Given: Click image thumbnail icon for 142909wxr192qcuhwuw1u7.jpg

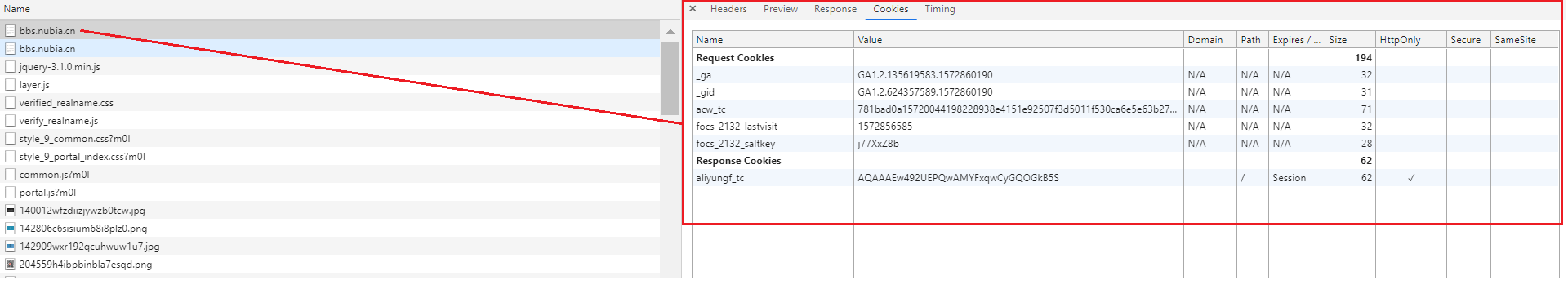Looking at the screenshot, I should click(11, 246).
